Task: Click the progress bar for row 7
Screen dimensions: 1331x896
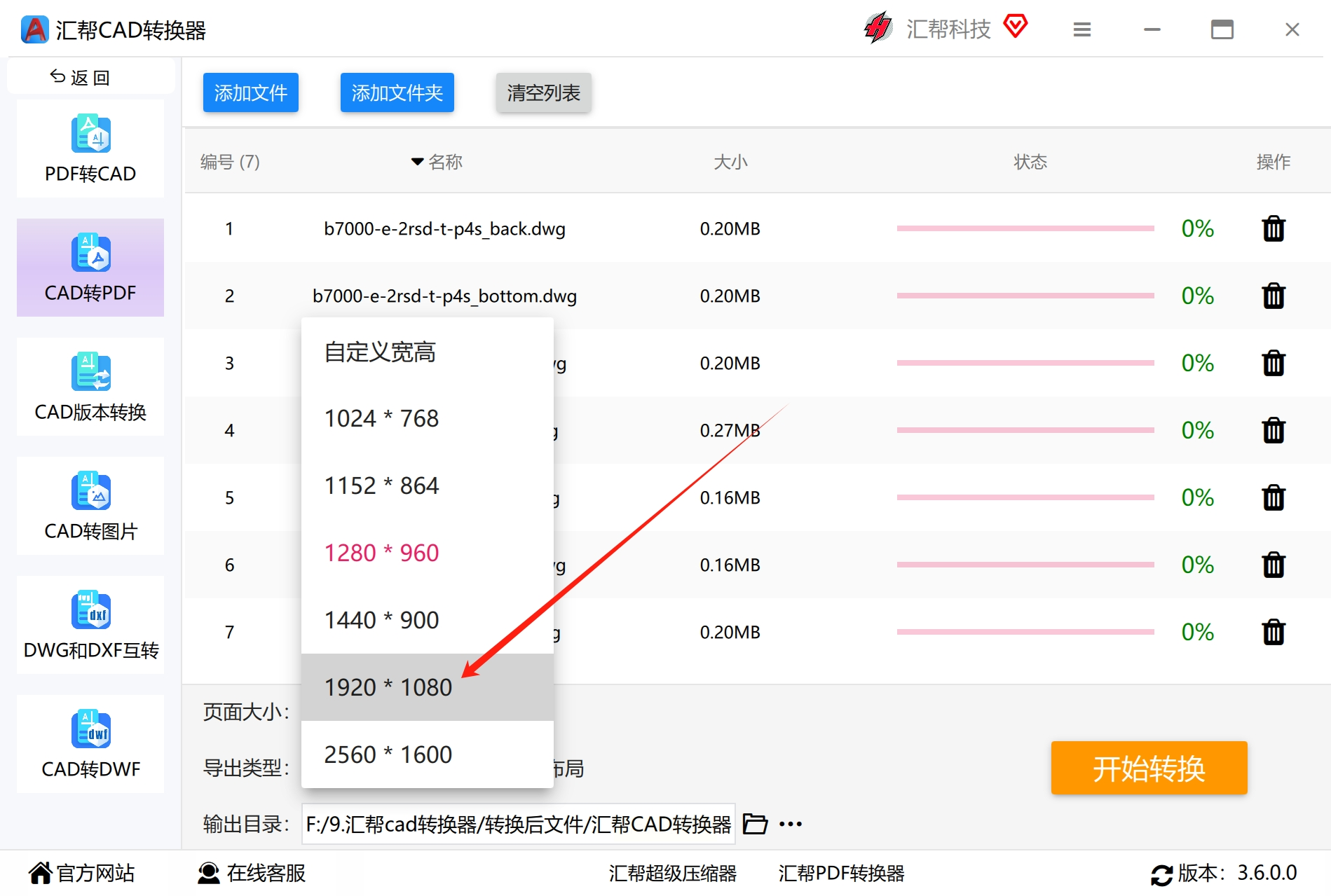Action: [x=1025, y=632]
